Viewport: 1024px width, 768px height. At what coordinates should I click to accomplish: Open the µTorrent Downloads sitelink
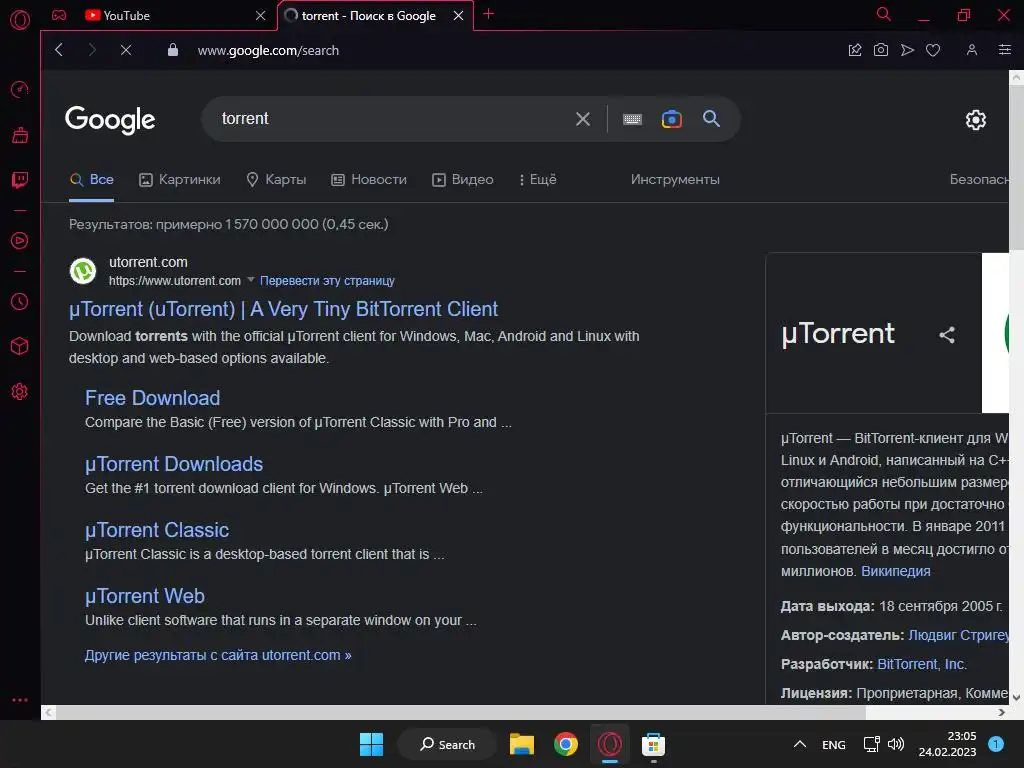174,464
